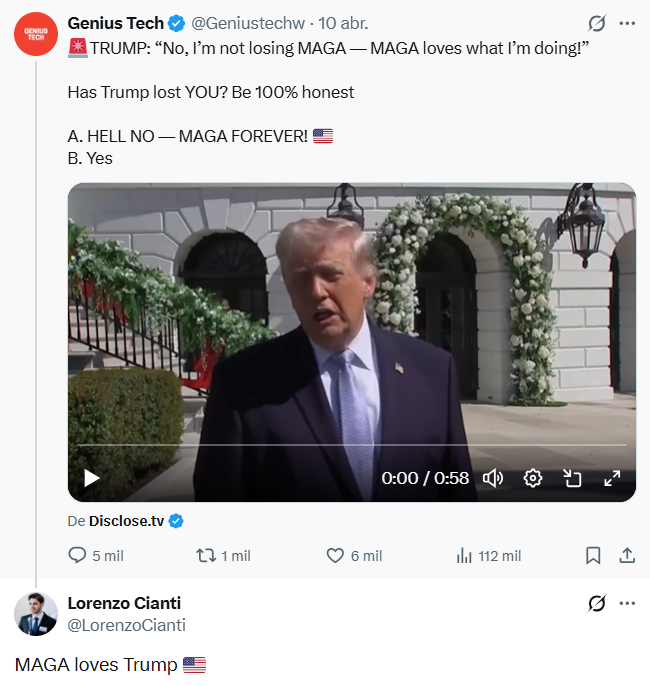Expand video to fullscreen
This screenshot has height=686, width=650.
pyautogui.click(x=613, y=478)
